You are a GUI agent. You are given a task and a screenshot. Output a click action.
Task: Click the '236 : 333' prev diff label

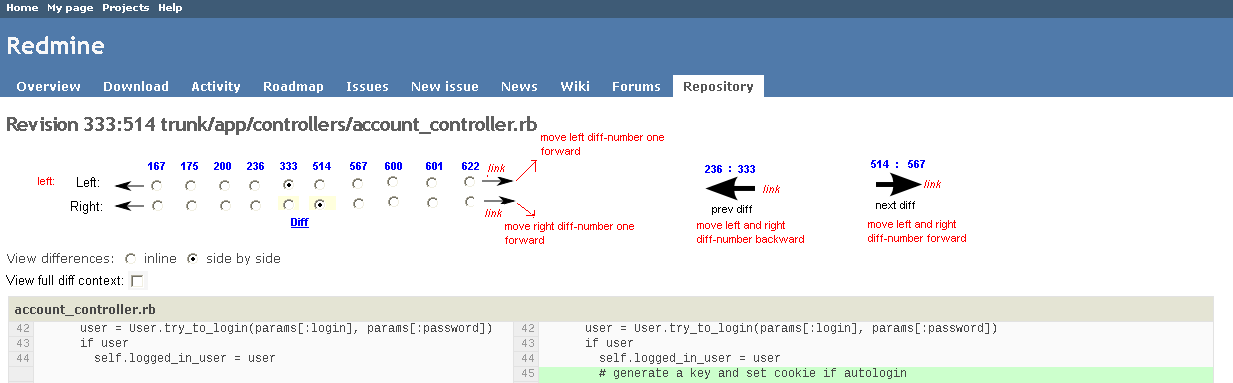point(730,170)
